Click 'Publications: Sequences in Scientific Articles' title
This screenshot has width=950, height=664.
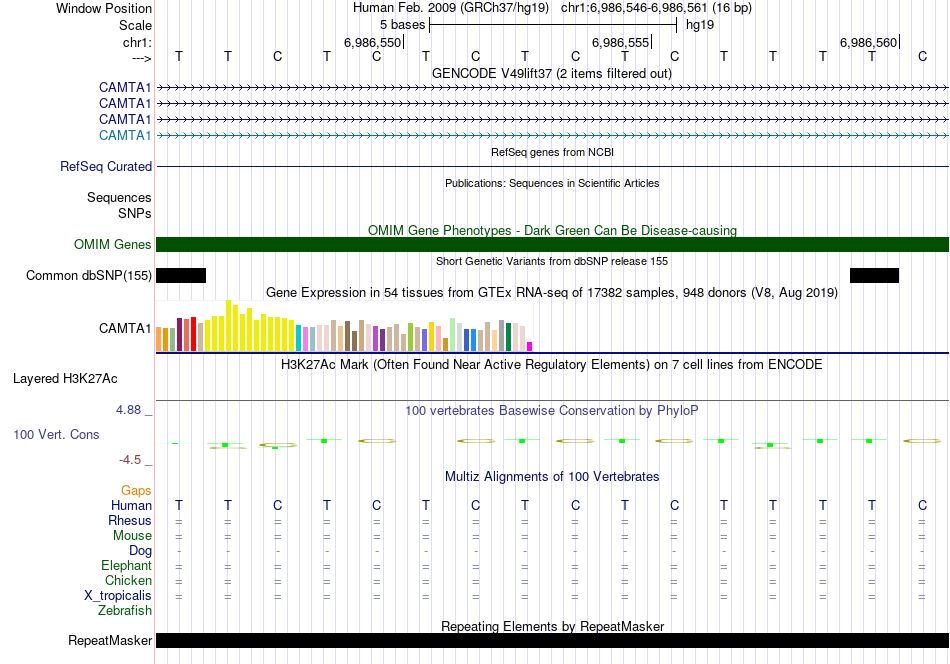pyautogui.click(x=552, y=183)
